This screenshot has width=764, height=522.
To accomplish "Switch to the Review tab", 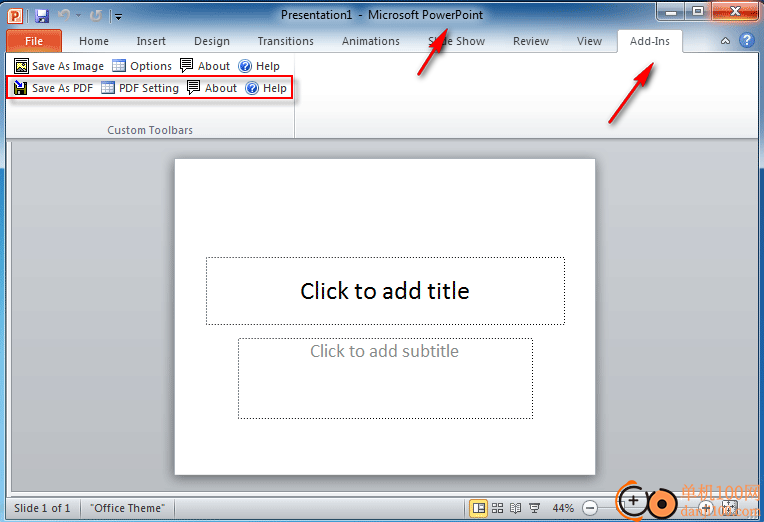I will (x=531, y=41).
